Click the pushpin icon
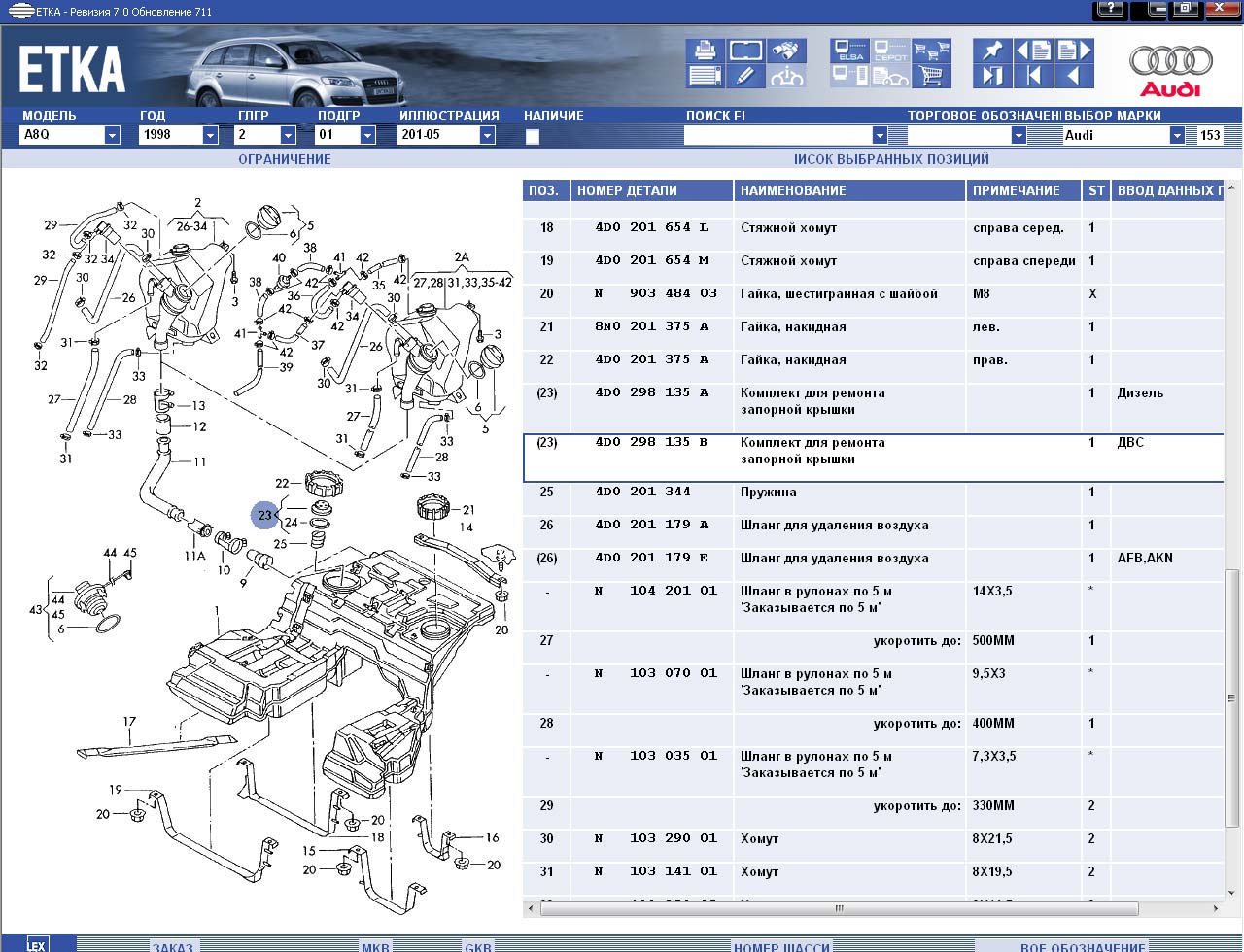Viewport: 1244px width, 952px height. pos(992,51)
